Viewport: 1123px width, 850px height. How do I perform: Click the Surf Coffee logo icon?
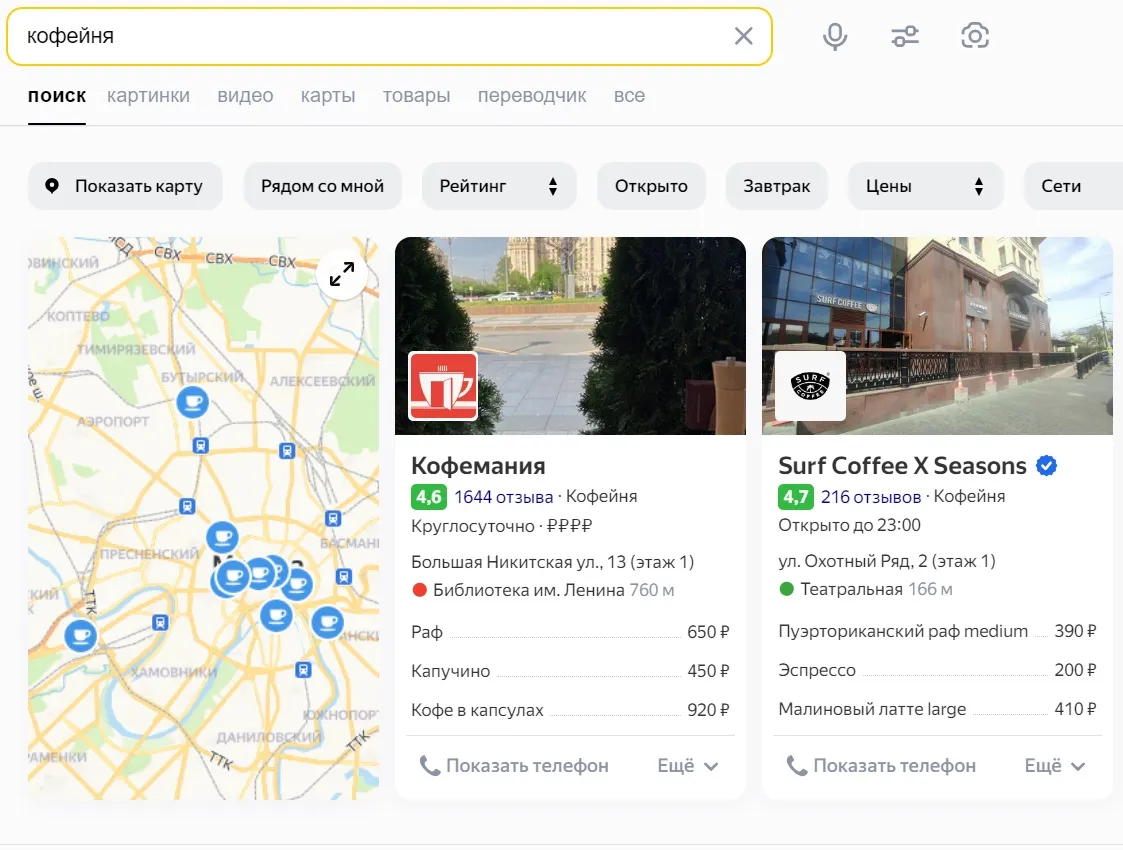(810, 385)
